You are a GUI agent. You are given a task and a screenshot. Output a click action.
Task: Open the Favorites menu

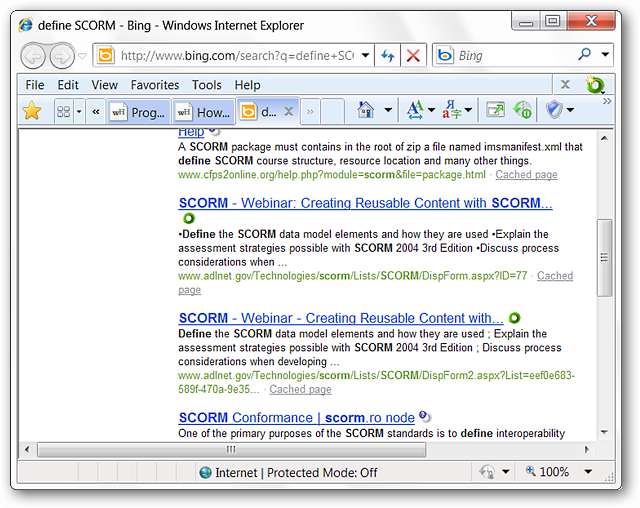[x=155, y=85]
